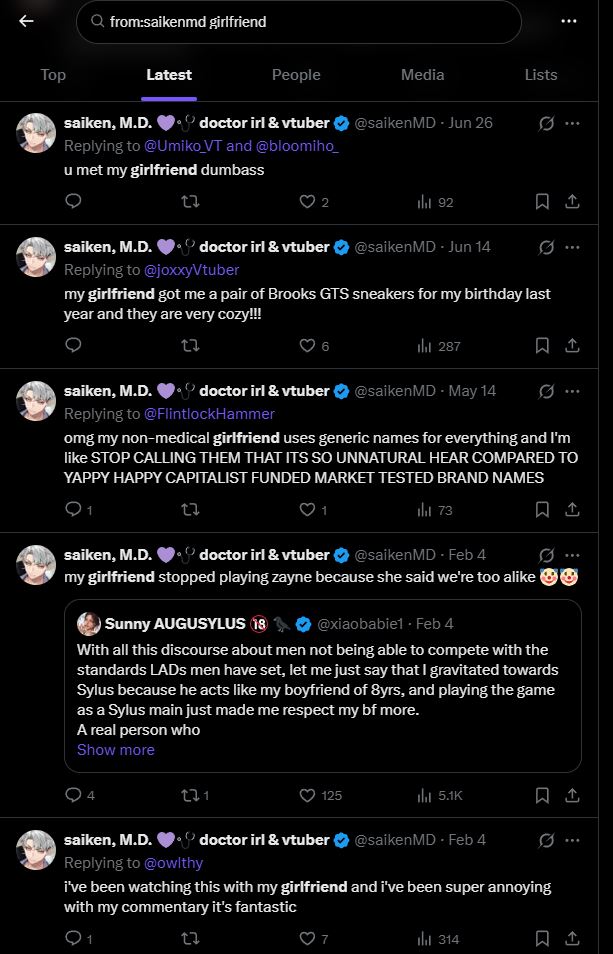Retweet the zayne tweet
The image size is (613, 954).
[x=187, y=795]
